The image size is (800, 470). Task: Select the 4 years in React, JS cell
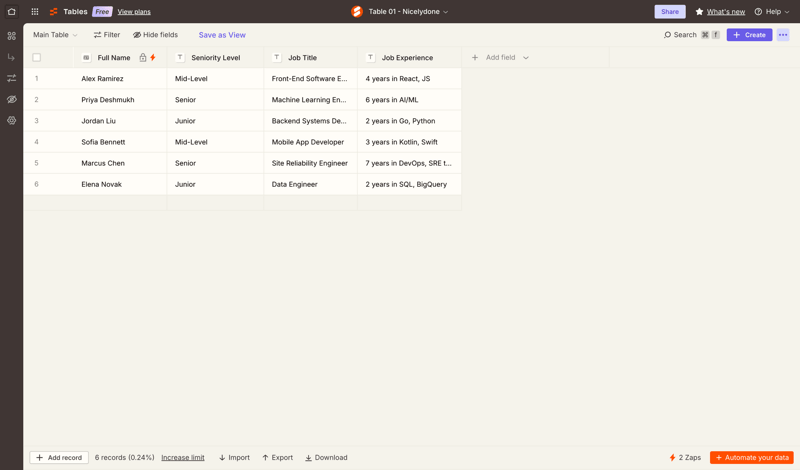[410, 79]
